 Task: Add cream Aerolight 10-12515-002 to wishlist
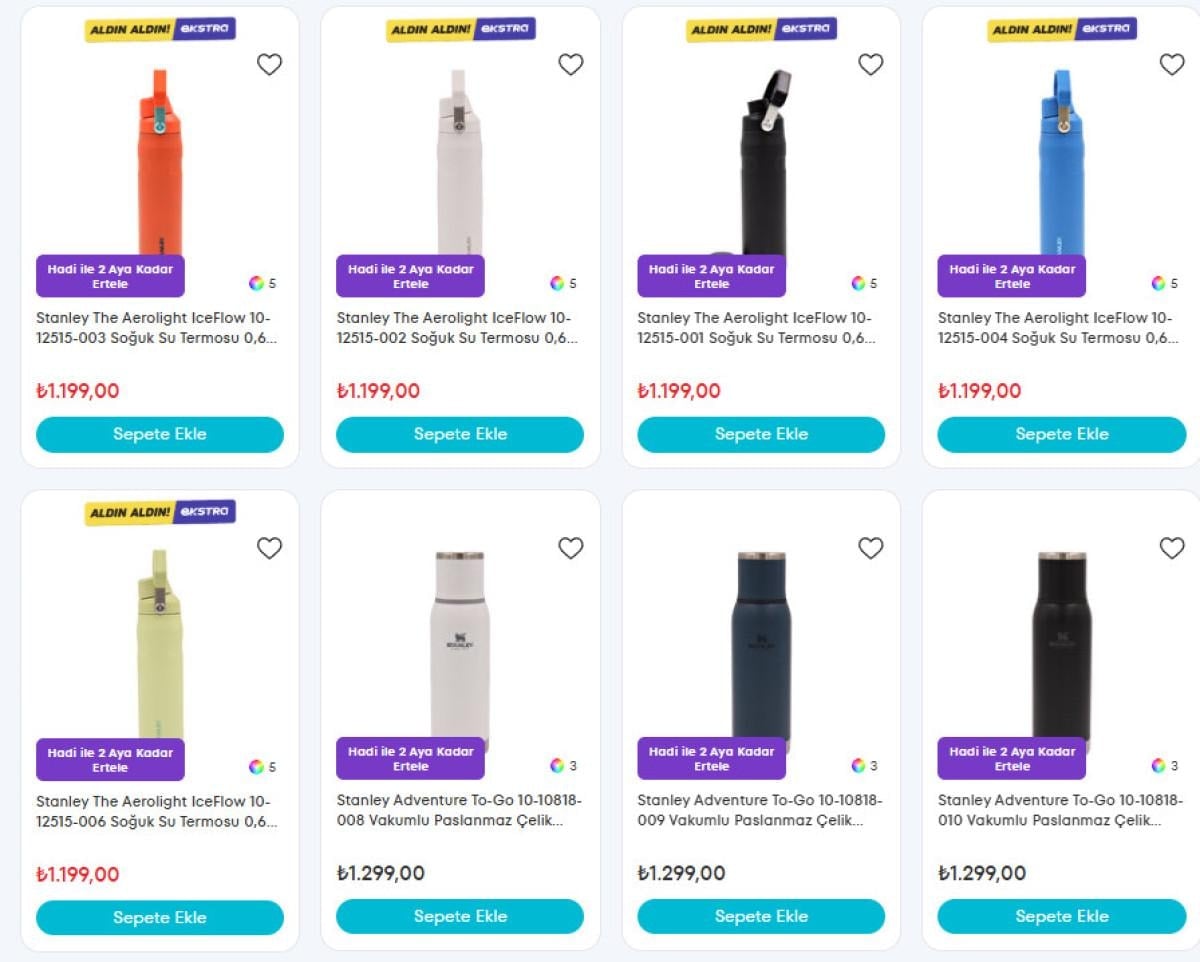570,65
